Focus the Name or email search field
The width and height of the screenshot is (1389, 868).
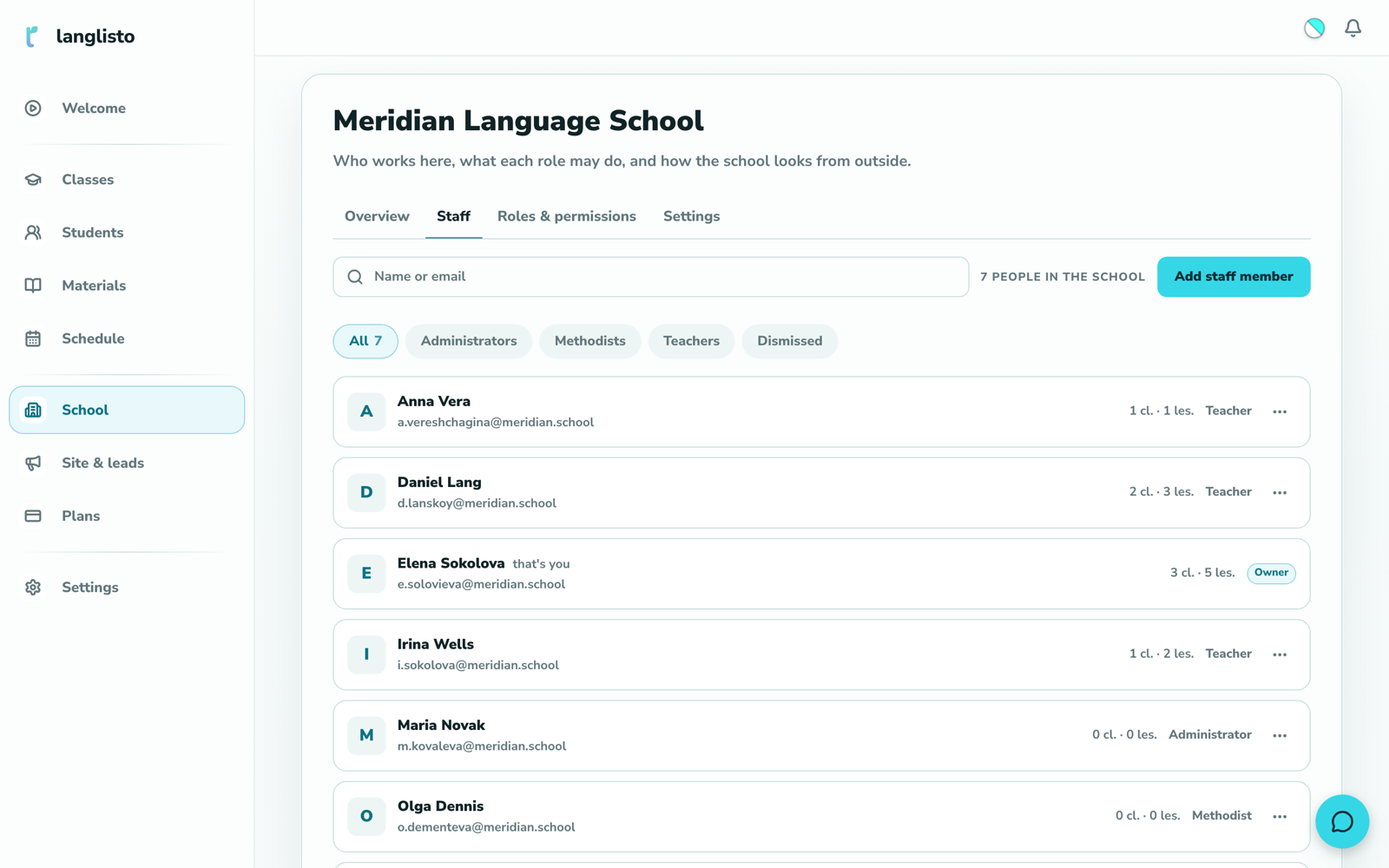pyautogui.click(x=651, y=277)
